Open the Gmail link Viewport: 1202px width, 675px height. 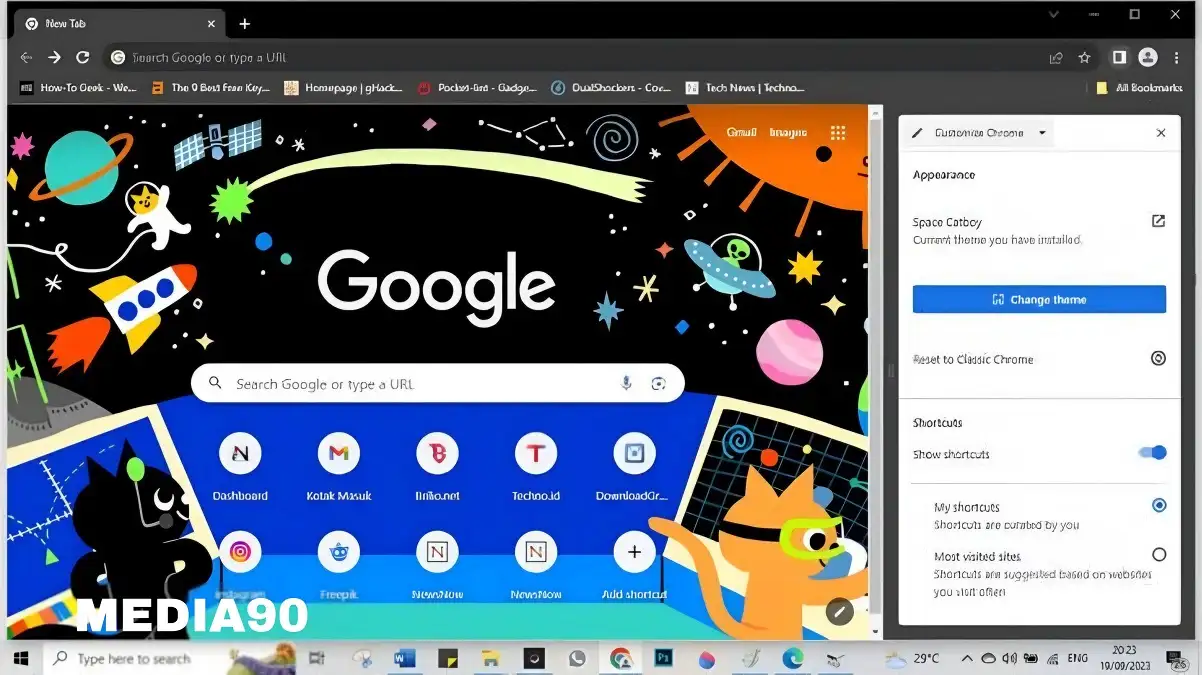click(x=741, y=133)
